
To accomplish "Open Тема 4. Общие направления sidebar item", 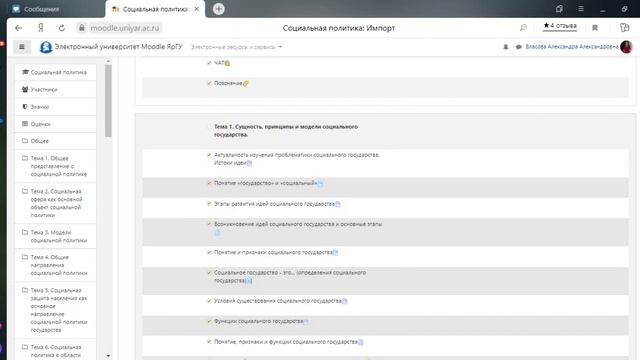I will coord(56,265).
